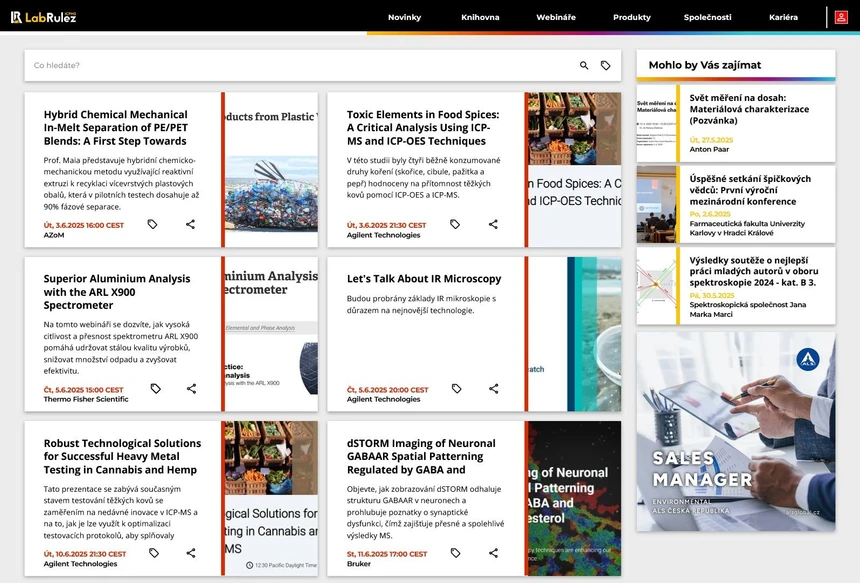Open 'dSTORM Imaging of Neuronal' title
This screenshot has width=860, height=583.
point(421,456)
